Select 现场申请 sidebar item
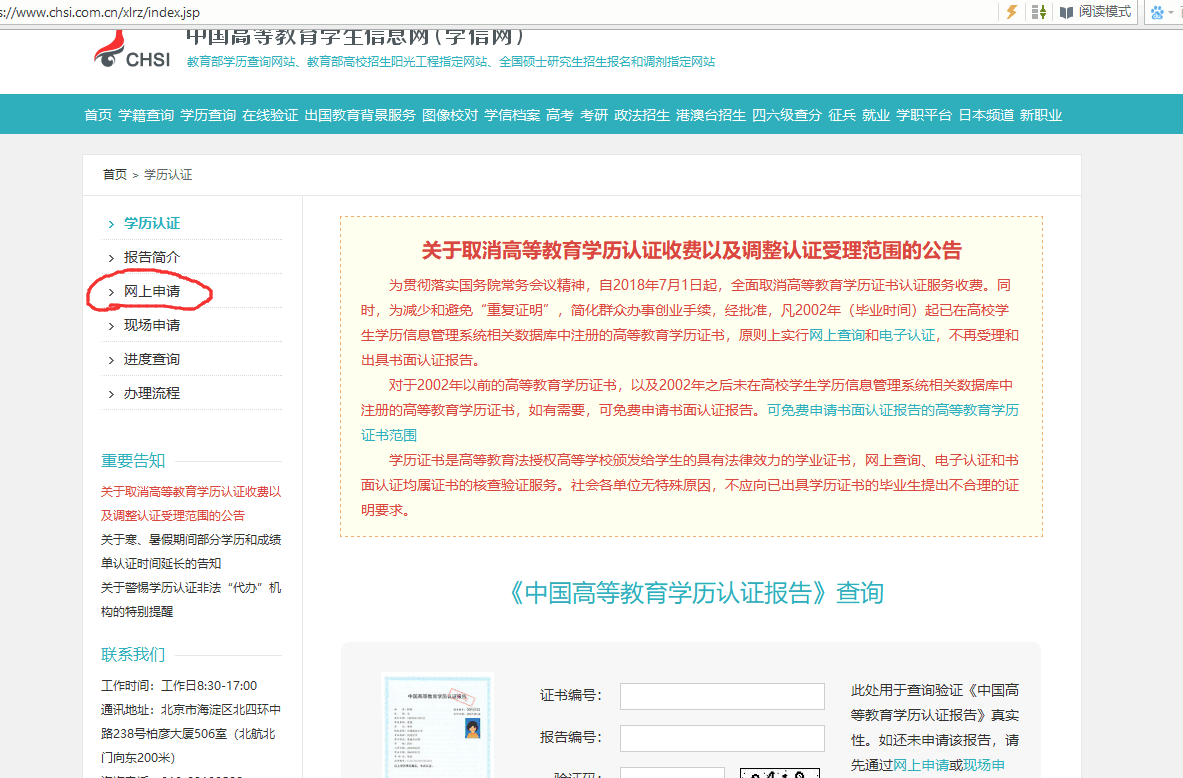 coord(152,325)
